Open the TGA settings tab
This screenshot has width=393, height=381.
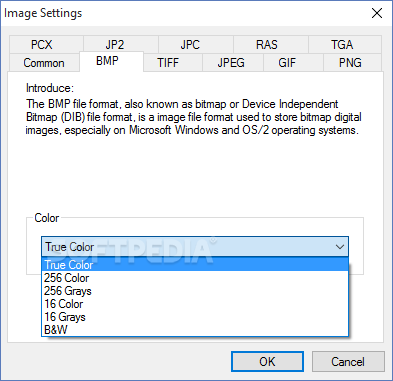(x=345, y=44)
